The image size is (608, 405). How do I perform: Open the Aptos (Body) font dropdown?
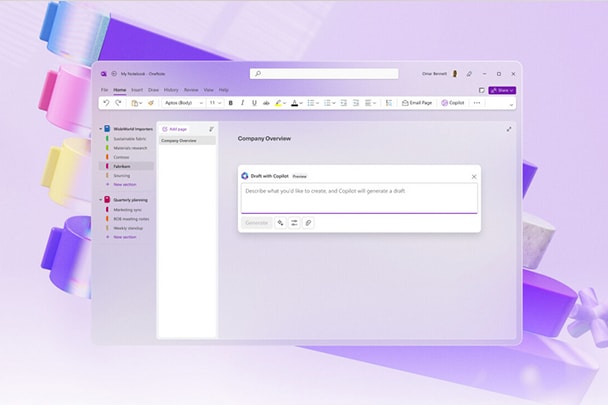pos(184,103)
